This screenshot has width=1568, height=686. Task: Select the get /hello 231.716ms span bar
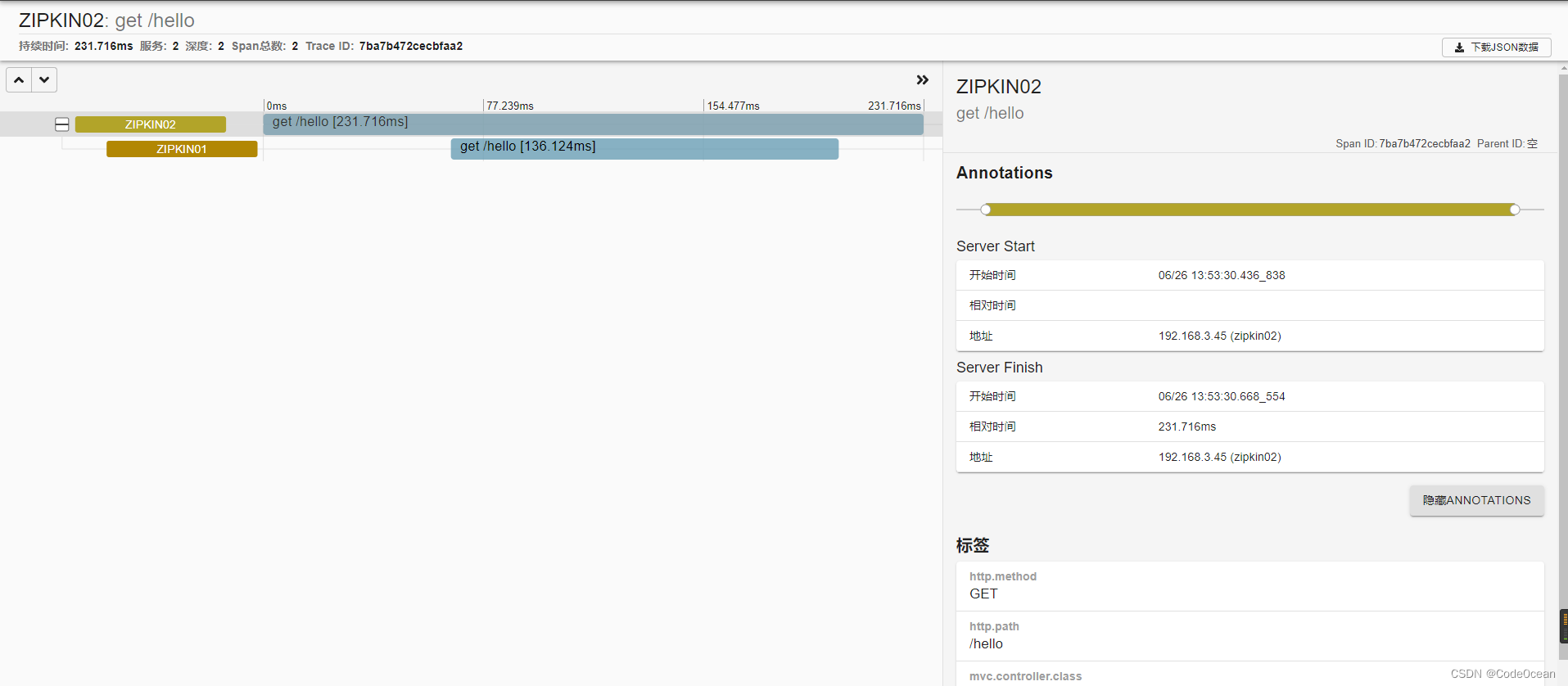click(593, 124)
